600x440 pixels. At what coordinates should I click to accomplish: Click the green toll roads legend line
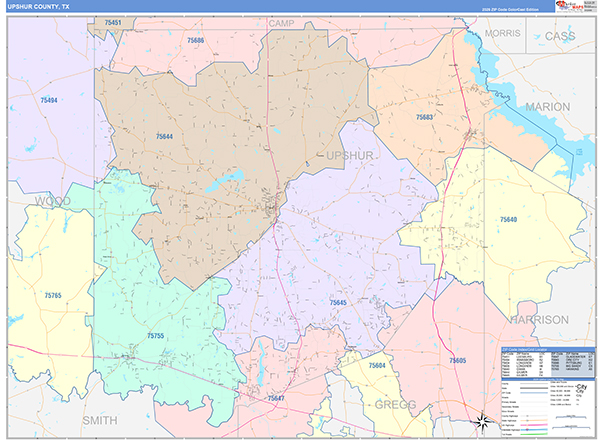click(x=534, y=434)
